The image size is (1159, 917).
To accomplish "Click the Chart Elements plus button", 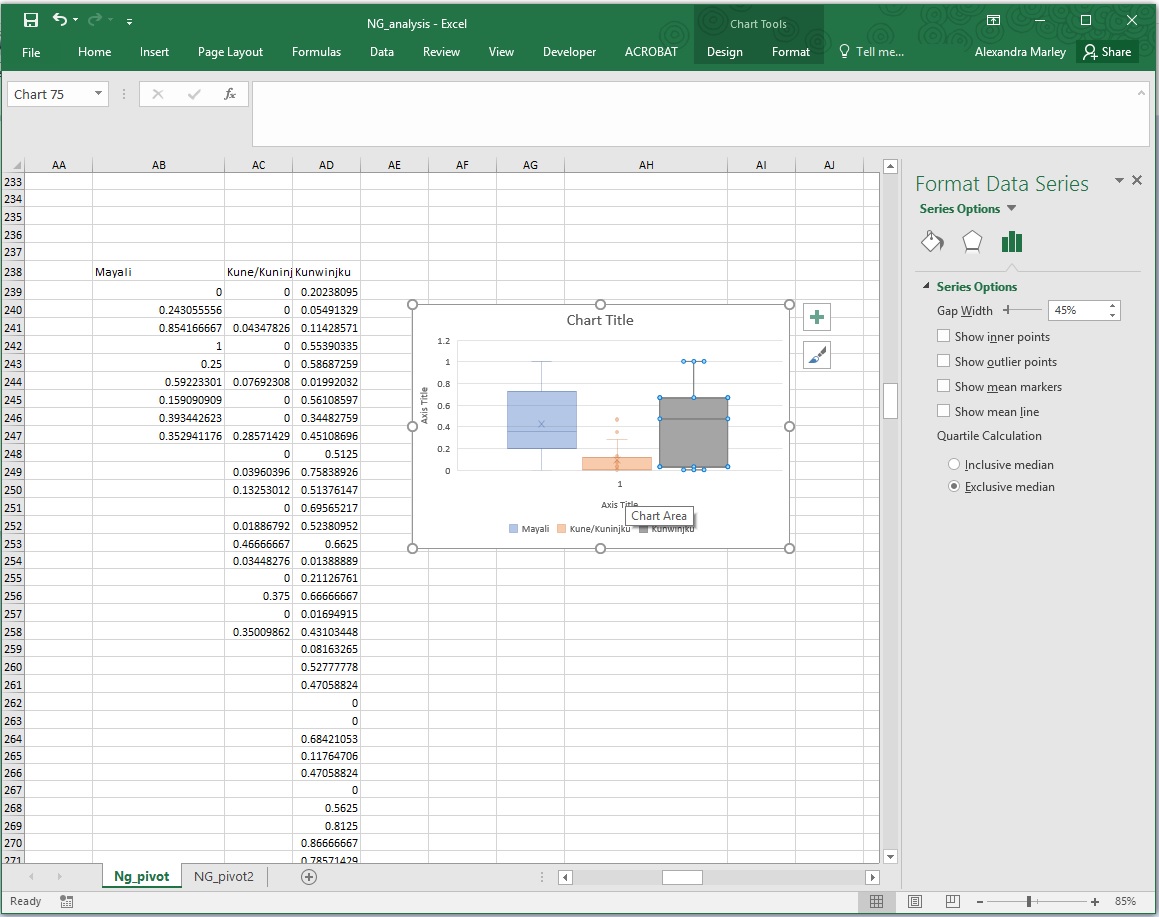I will pyautogui.click(x=817, y=318).
